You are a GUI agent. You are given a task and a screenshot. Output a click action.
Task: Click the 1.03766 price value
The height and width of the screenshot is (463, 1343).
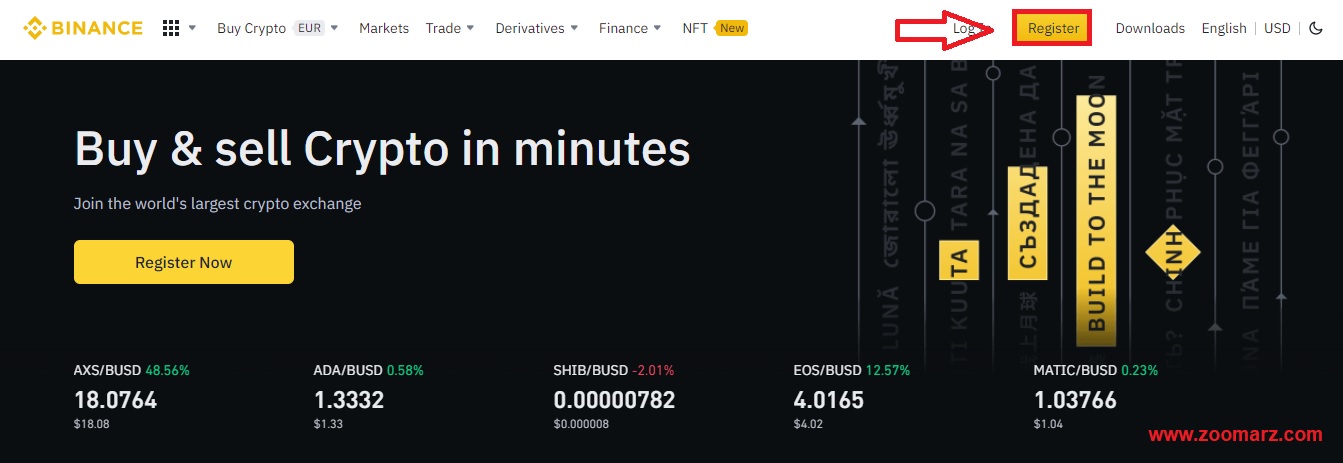(1075, 401)
